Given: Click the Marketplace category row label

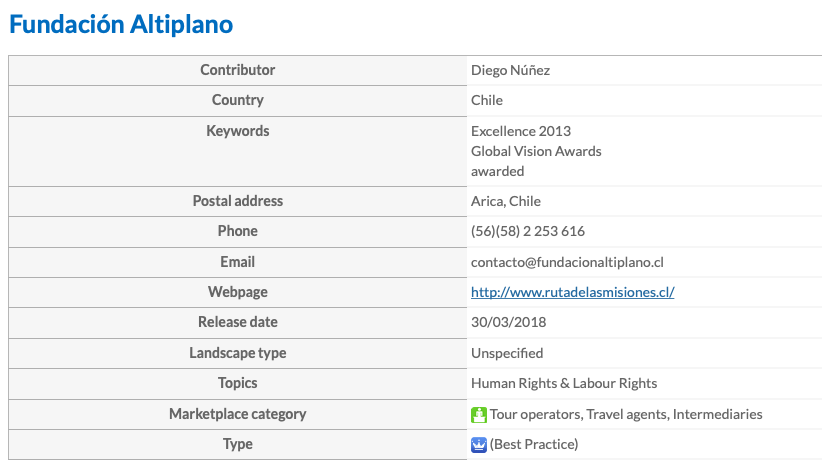Looking at the screenshot, I should (x=237, y=414).
